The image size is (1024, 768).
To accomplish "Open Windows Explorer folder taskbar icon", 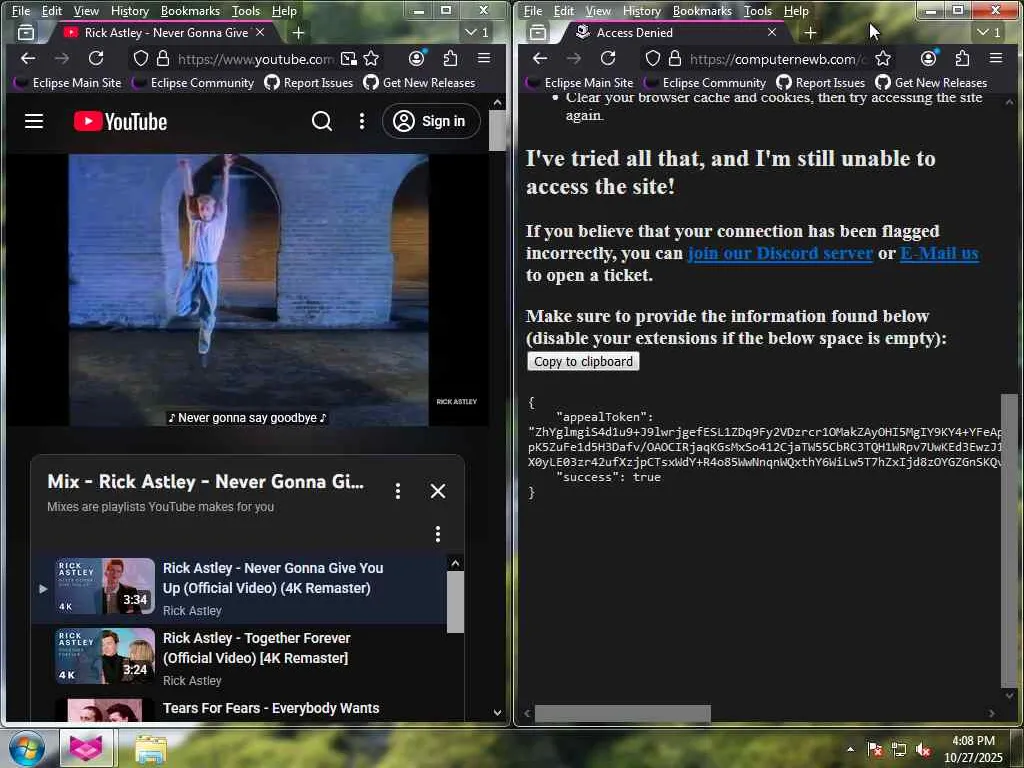I will click(151, 748).
